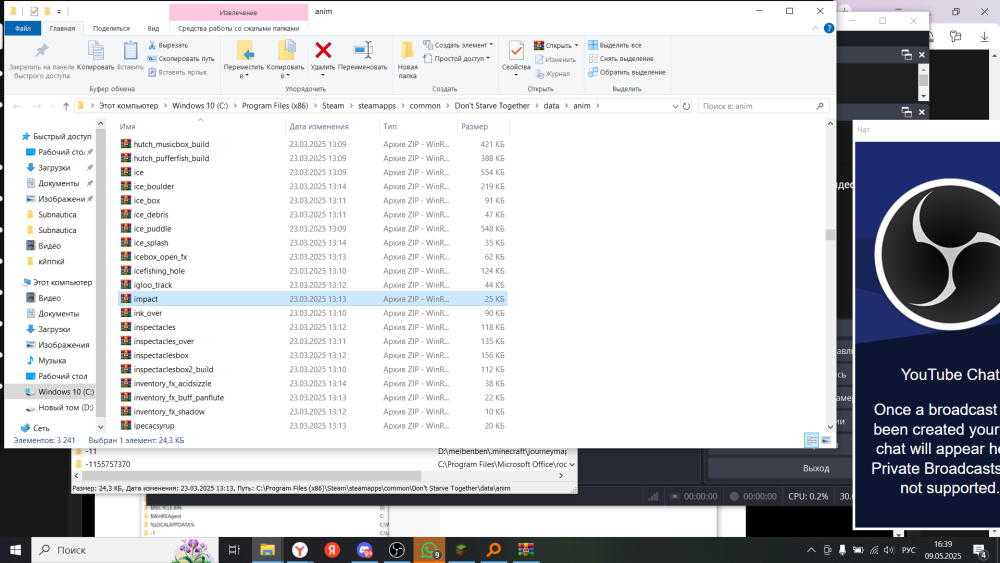Screen dimensions: 1000x563
Task: Click the Pin to Quick Access icon
Action: coord(41,51)
